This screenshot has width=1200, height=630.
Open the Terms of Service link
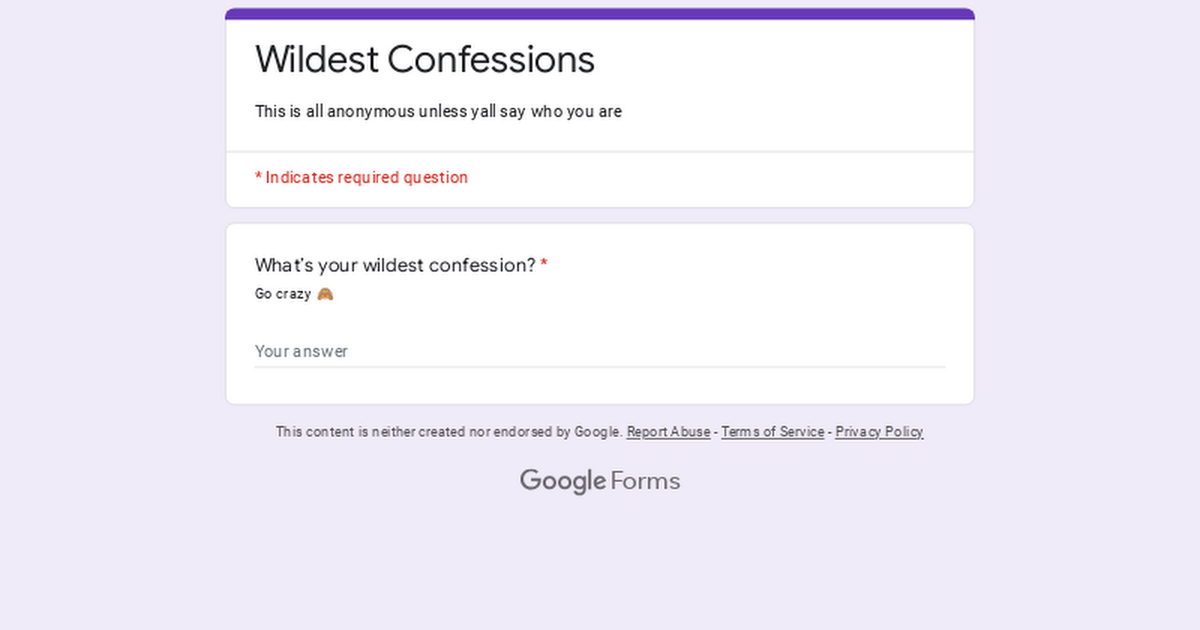[772, 432]
